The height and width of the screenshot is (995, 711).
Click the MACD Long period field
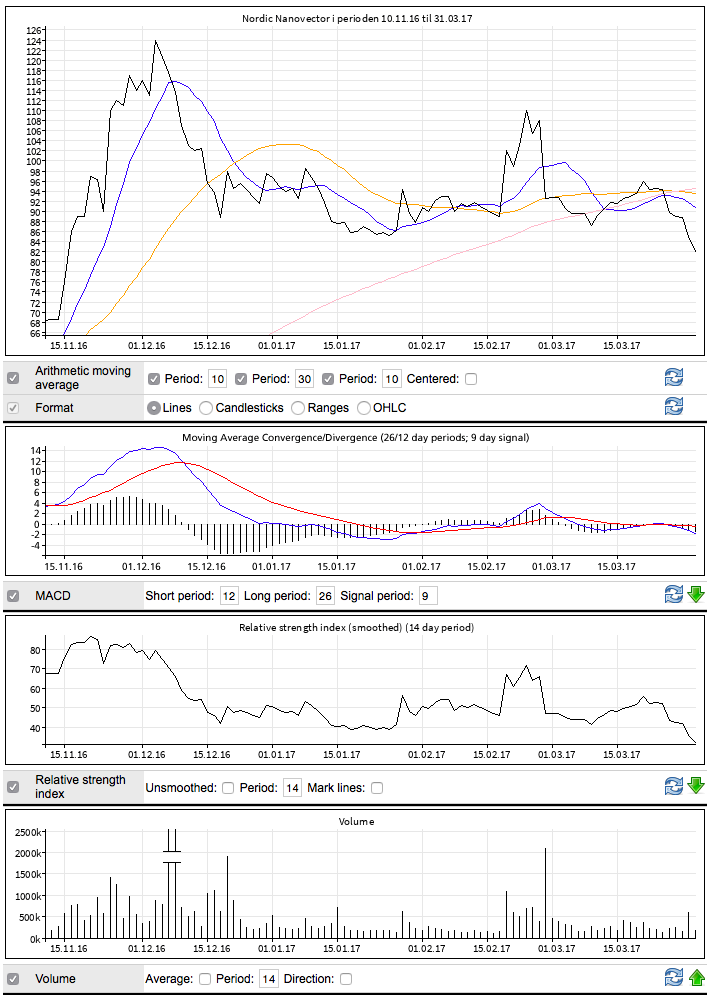325,596
